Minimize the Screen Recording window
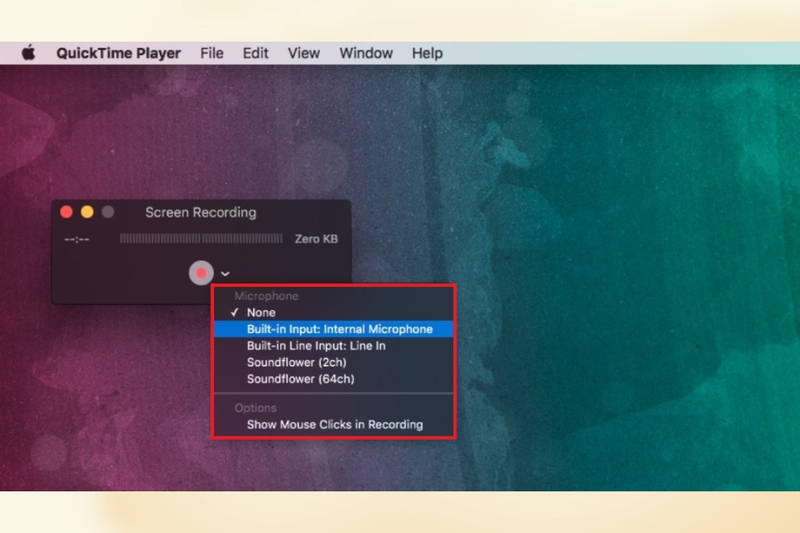 coord(87,212)
